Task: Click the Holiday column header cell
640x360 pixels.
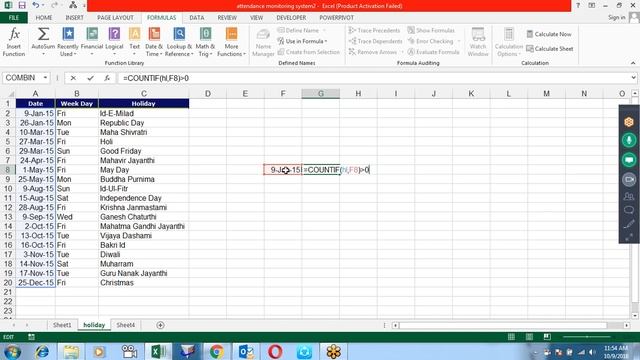Action: click(x=143, y=104)
